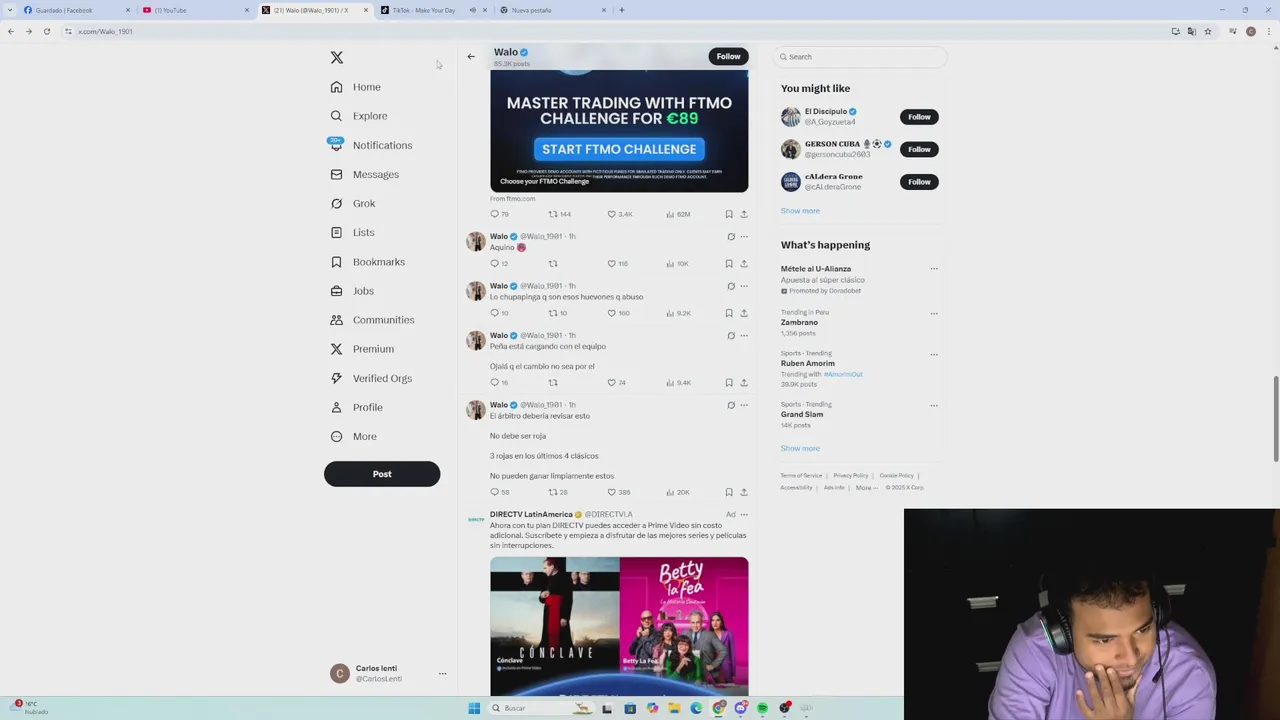Open options for Zambrano trend
Viewport: 1280px width, 720px height.
point(934,313)
